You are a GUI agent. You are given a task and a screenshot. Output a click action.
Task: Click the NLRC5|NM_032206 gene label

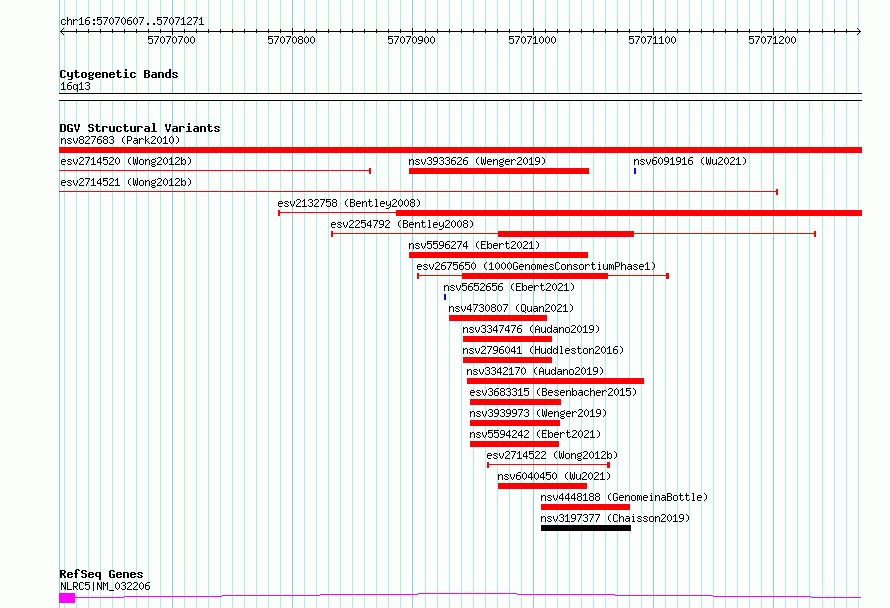point(105,586)
